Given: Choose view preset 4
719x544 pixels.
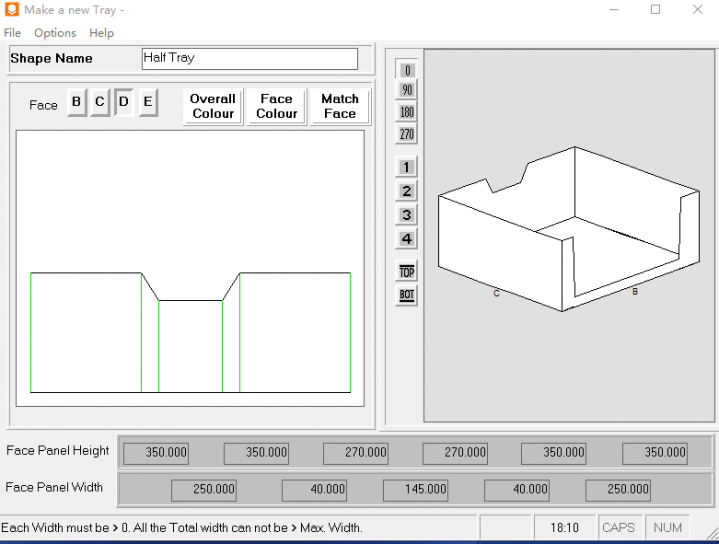Looking at the screenshot, I should pyautogui.click(x=406, y=239).
